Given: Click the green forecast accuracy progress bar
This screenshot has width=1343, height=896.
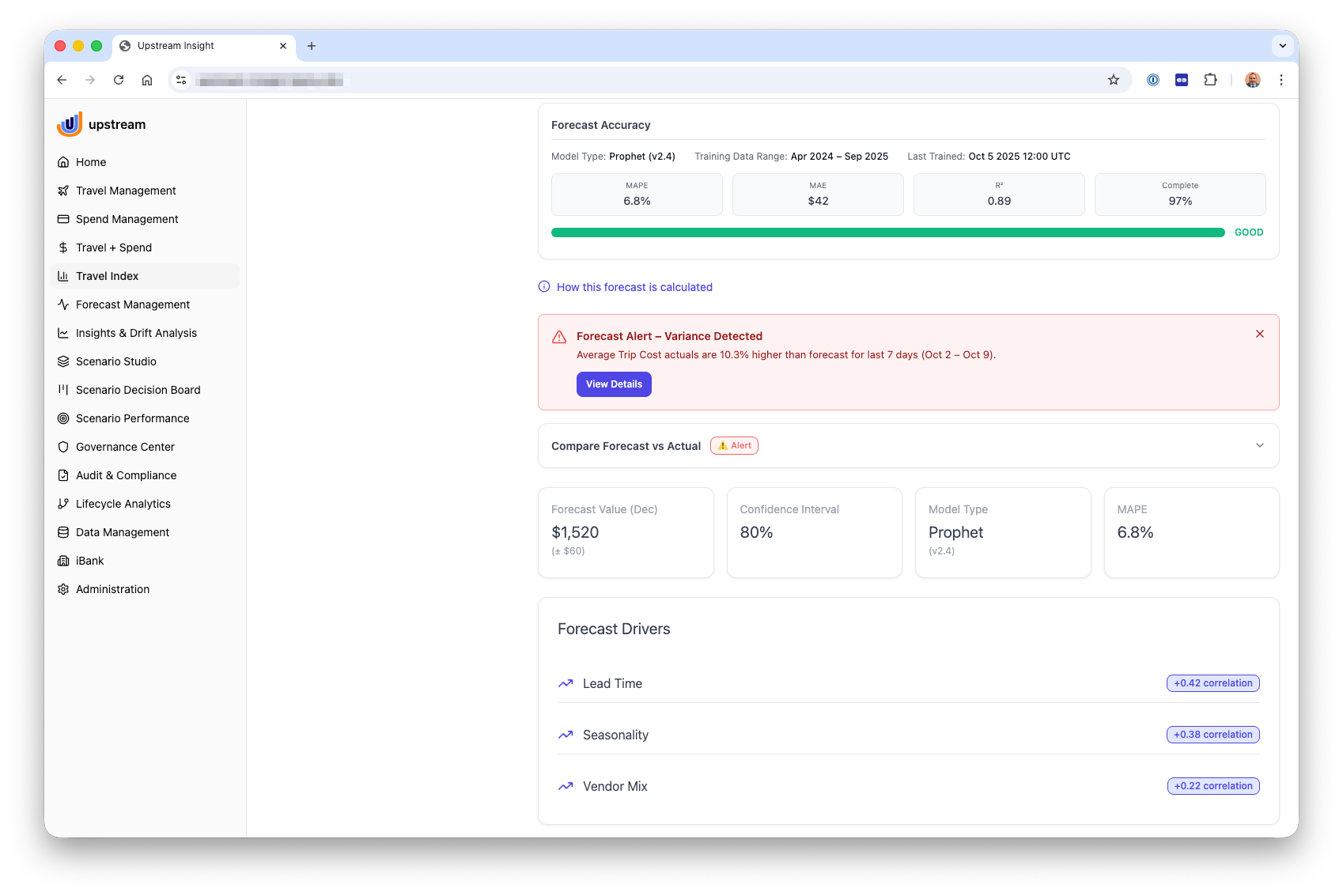Looking at the screenshot, I should (887, 233).
